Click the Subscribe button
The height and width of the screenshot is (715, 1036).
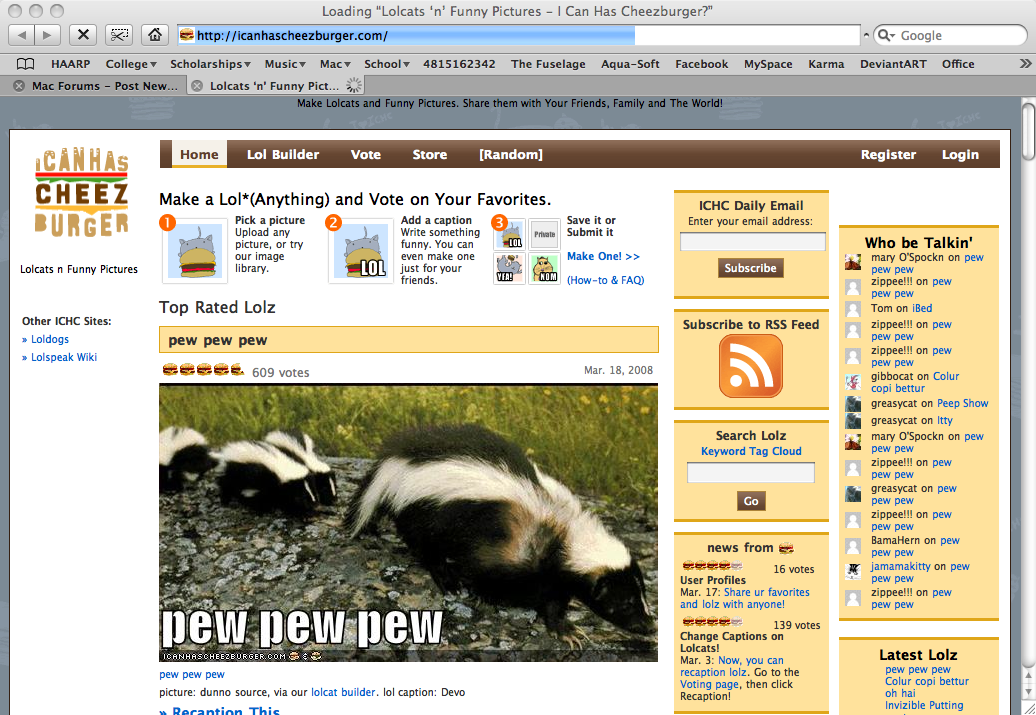point(751,268)
